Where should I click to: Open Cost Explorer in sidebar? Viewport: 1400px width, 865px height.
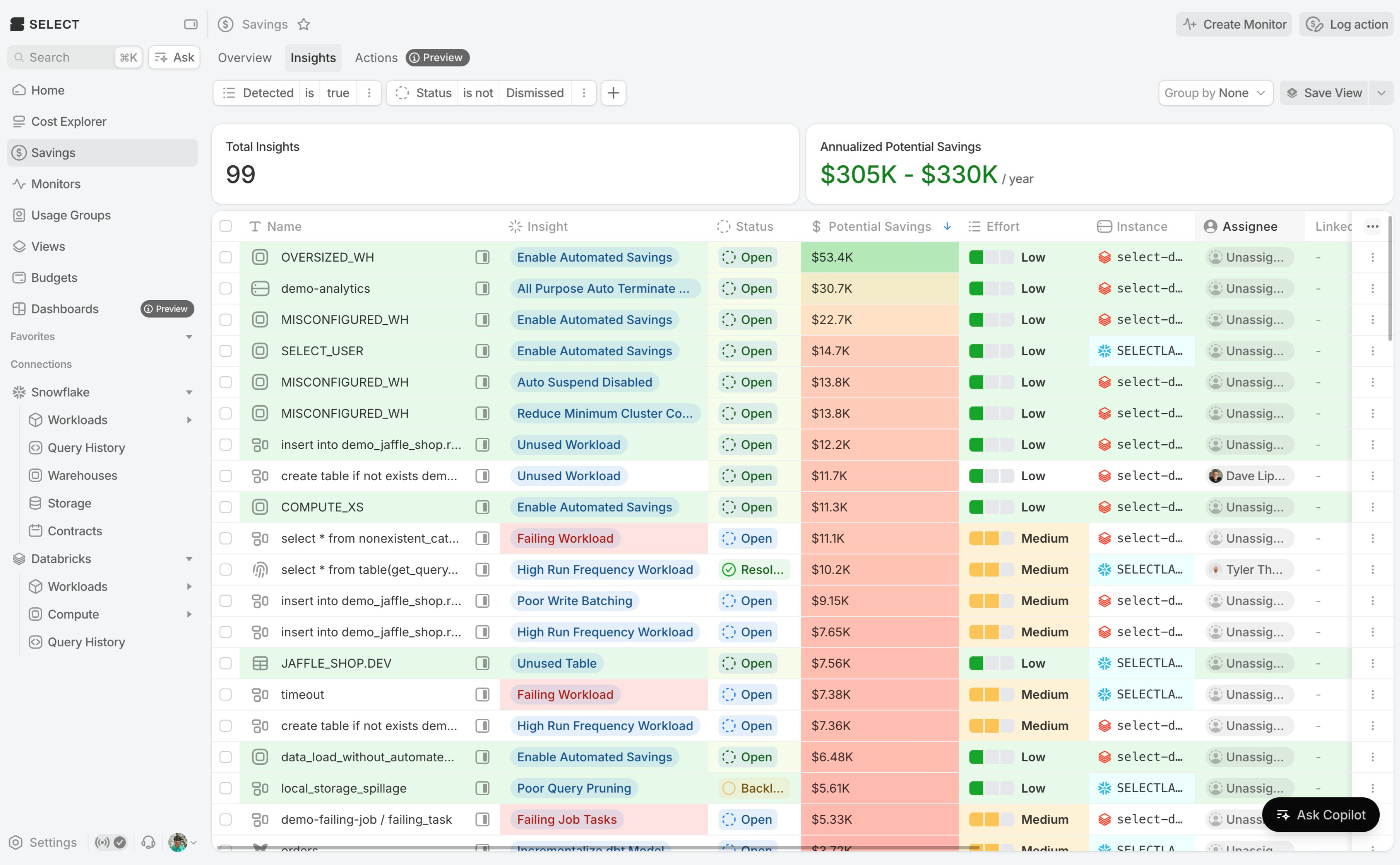click(103, 121)
